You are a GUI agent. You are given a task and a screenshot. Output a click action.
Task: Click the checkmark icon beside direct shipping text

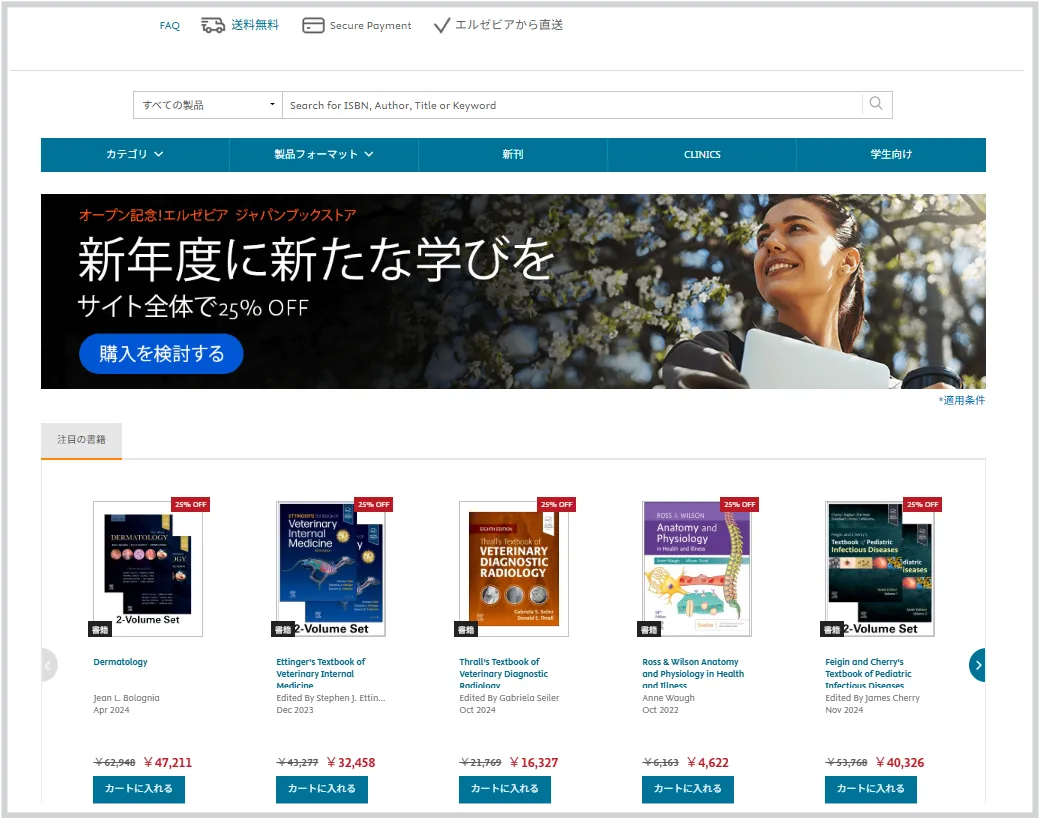coord(441,25)
